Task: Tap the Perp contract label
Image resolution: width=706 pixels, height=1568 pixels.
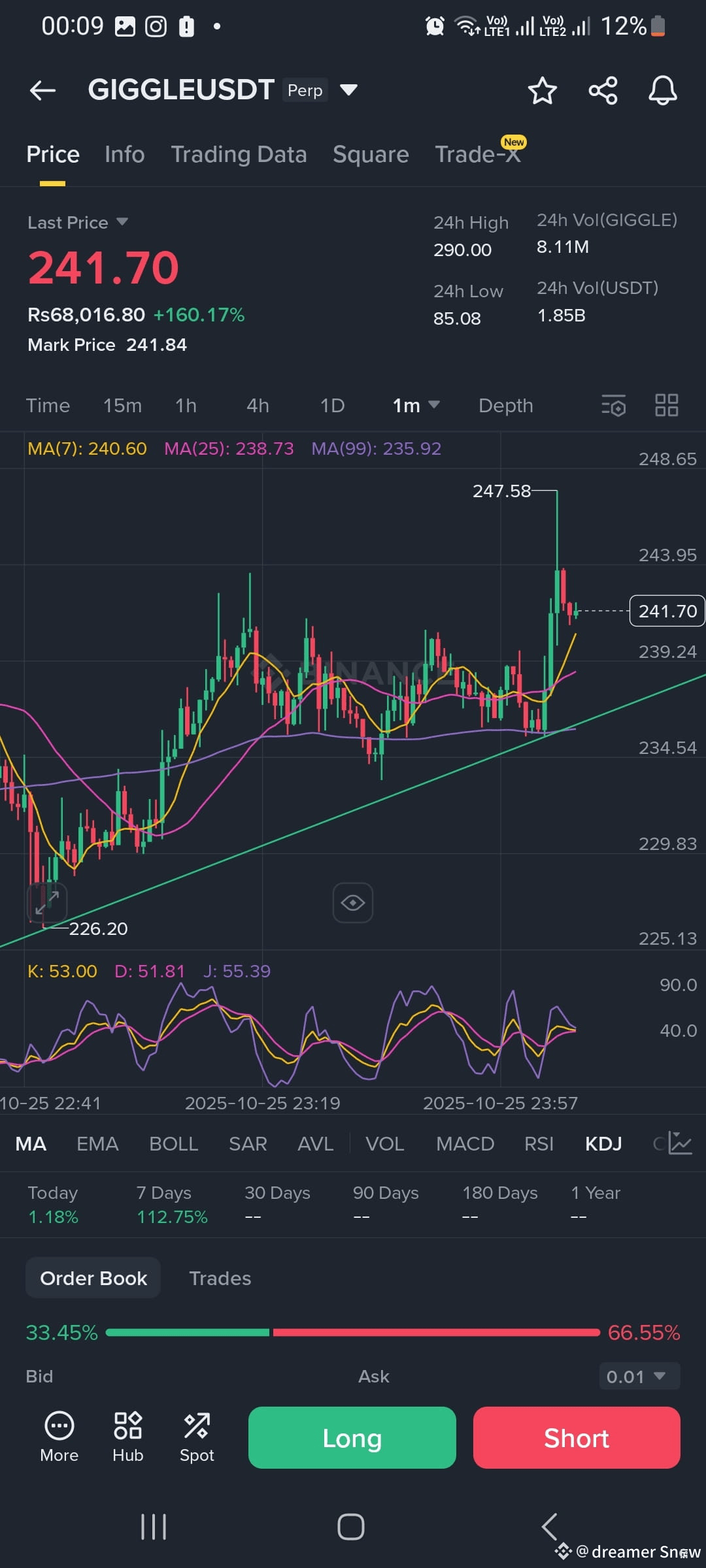Action: pyautogui.click(x=305, y=90)
